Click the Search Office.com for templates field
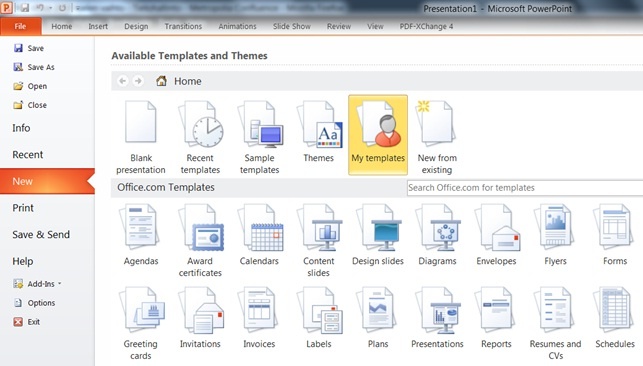 pos(525,188)
